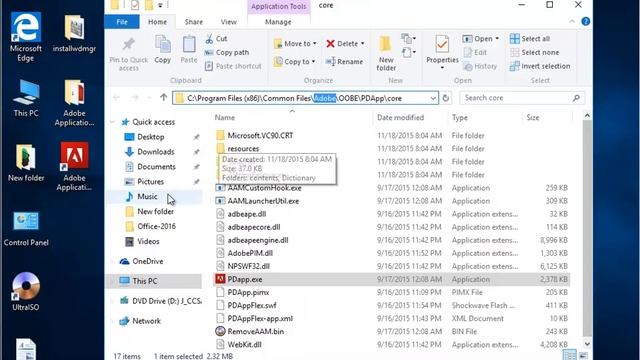
Task: Click Invert selection in the ribbon
Action: pyautogui.click(x=540, y=66)
